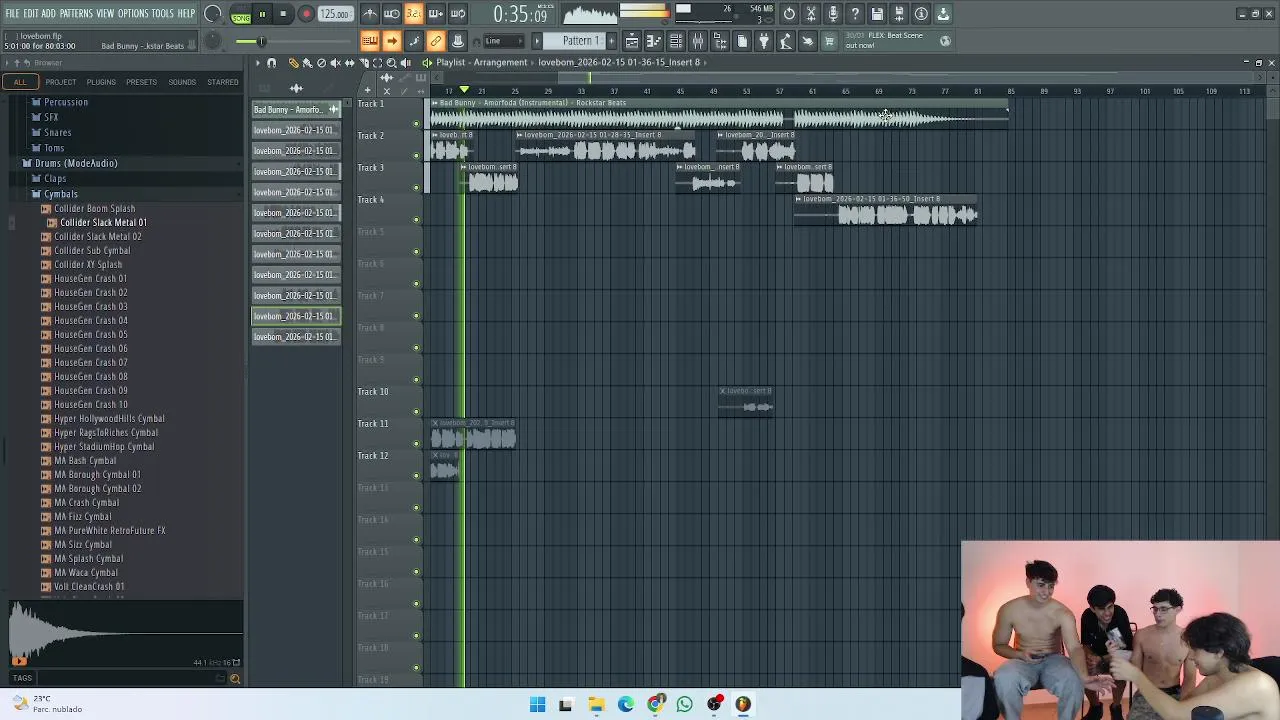Open the mixer view icon
Image resolution: width=1280 pixels, height=720 pixels.
tap(698, 41)
